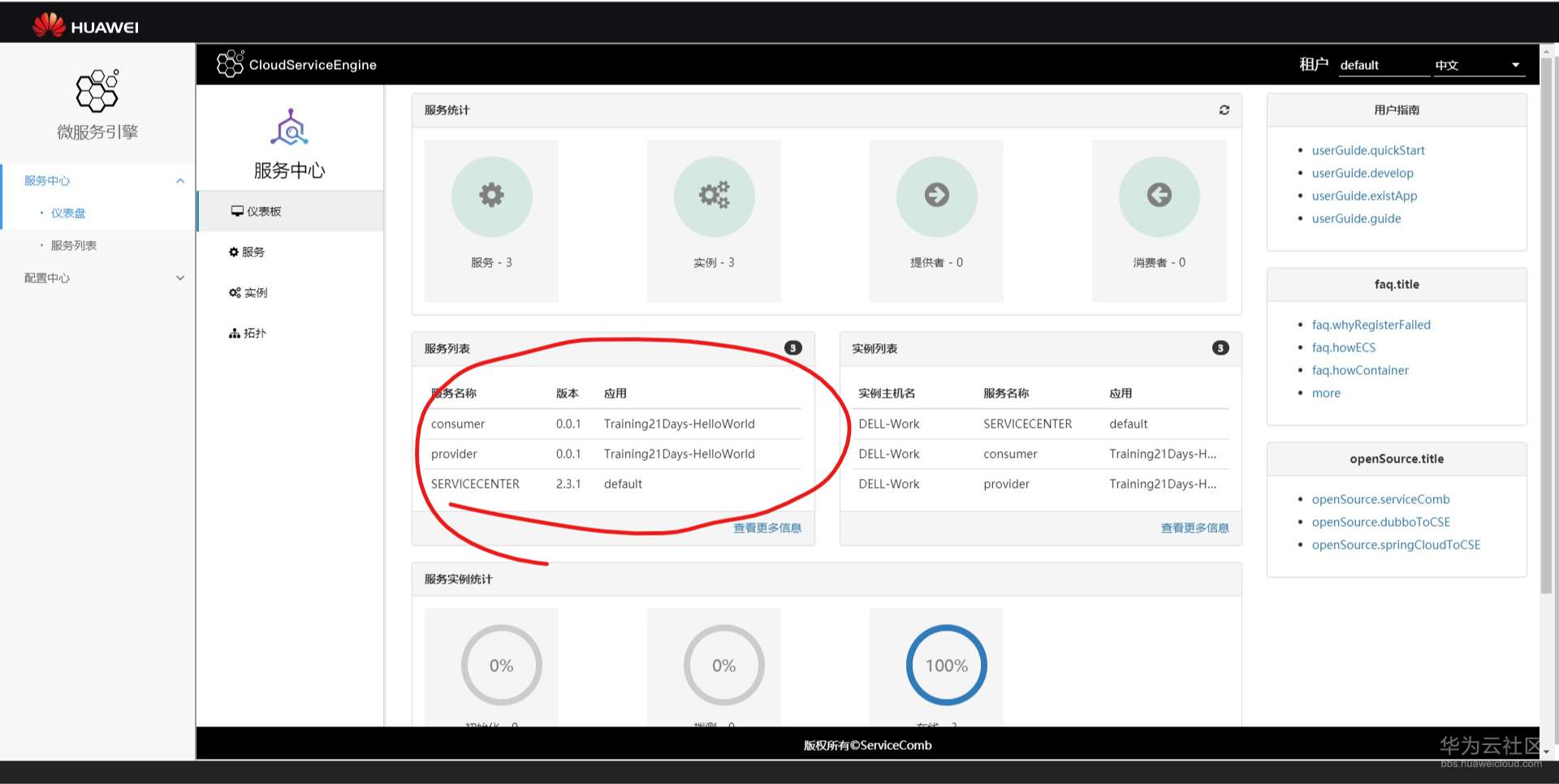Click the second 0% instance status circle
1559x784 pixels.
pyautogui.click(x=724, y=666)
